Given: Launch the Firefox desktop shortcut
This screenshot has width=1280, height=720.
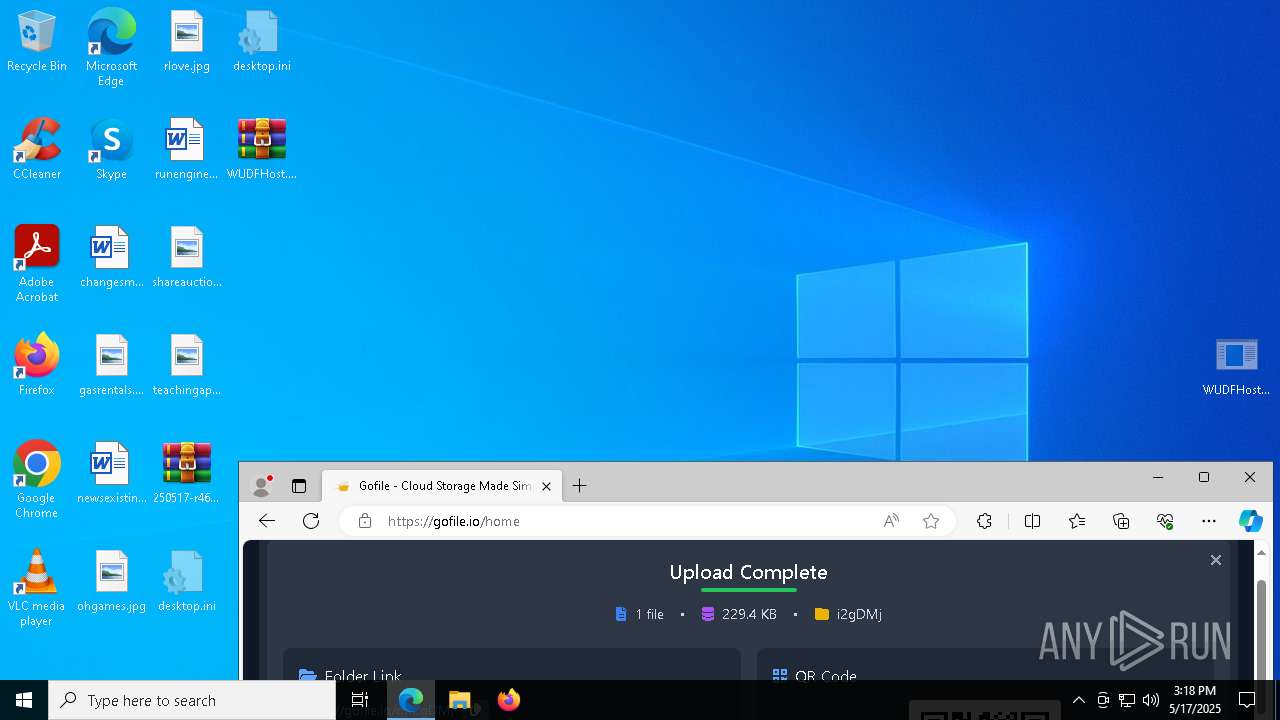Looking at the screenshot, I should point(37,366).
